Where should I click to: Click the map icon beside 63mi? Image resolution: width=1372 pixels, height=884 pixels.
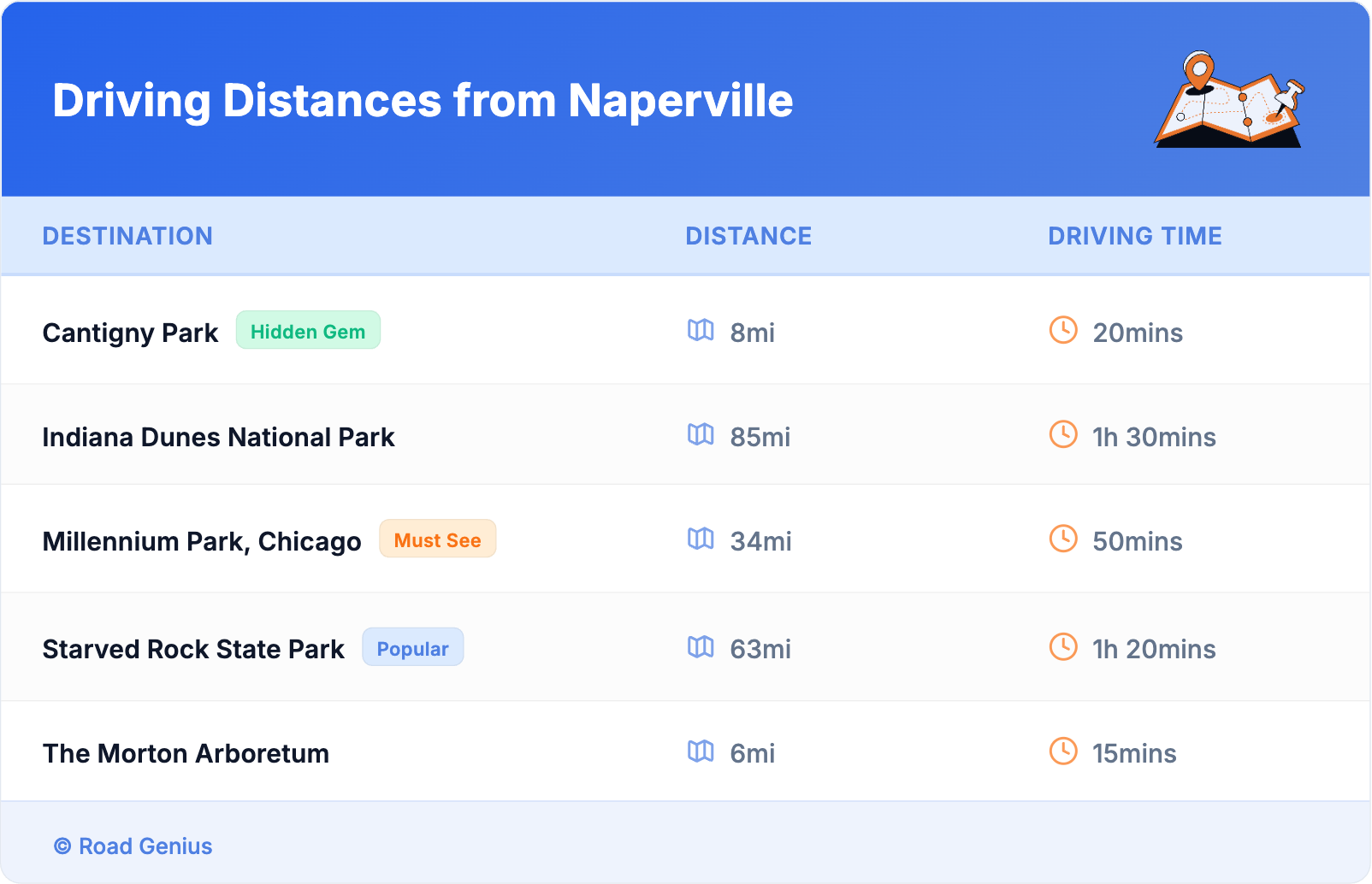701,647
